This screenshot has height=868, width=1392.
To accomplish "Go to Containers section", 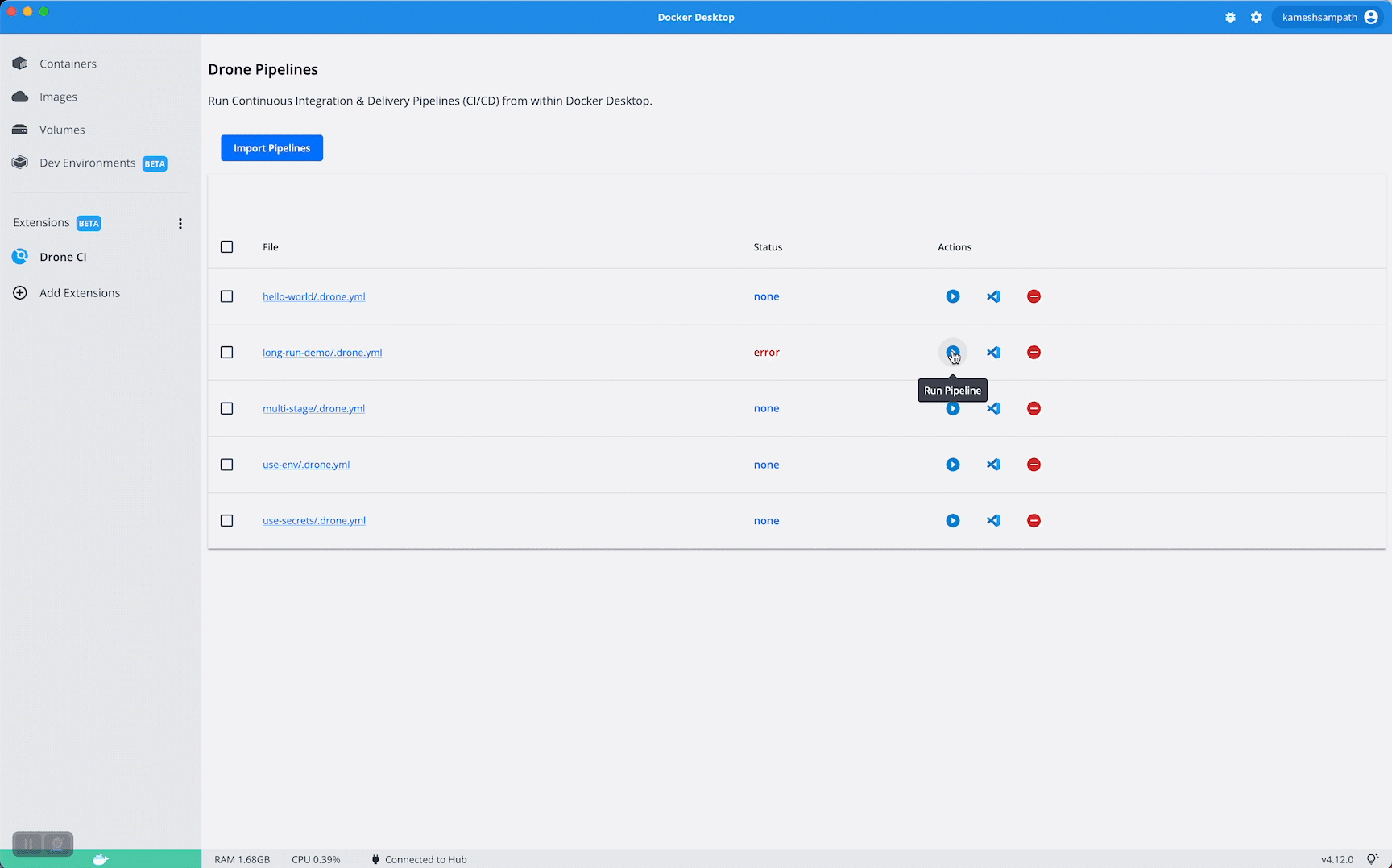I will pyautogui.click(x=68, y=64).
